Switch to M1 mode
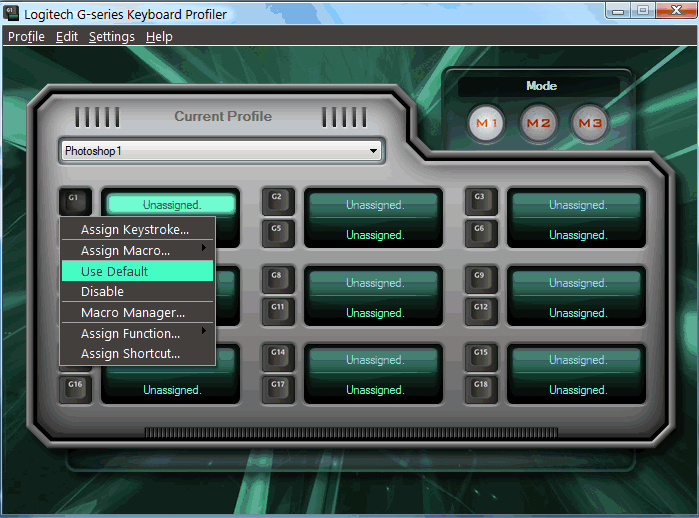Screen dimensions: 699x518 pyautogui.click(x=486, y=123)
